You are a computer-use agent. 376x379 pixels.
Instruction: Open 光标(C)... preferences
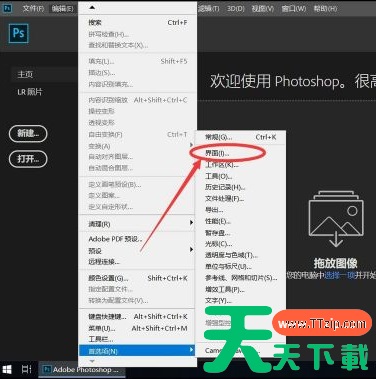click(241, 244)
